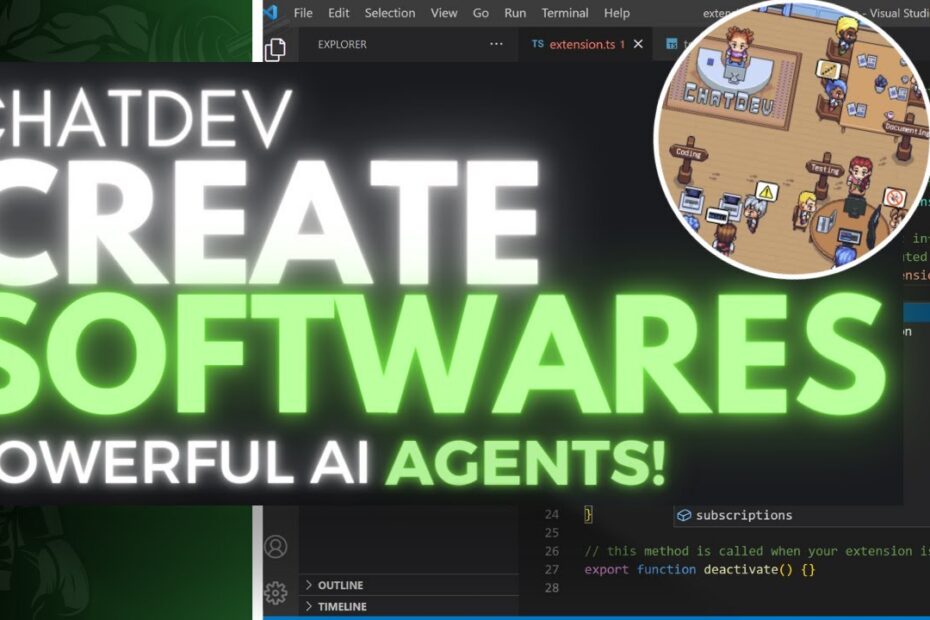Open Explorer more actions ellipsis
930x620 pixels.
(x=496, y=44)
